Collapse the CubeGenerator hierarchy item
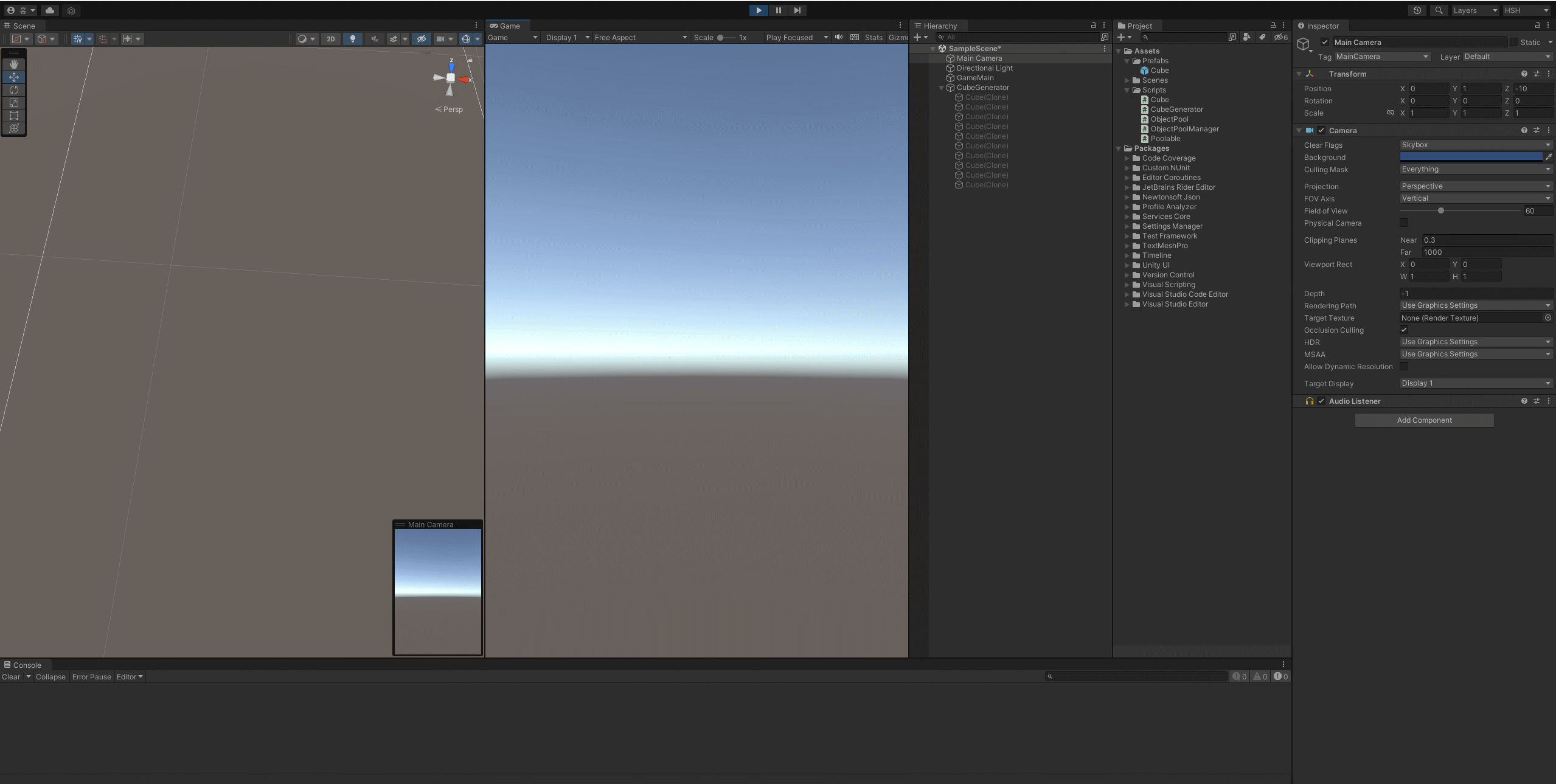1556x784 pixels. pos(941,88)
